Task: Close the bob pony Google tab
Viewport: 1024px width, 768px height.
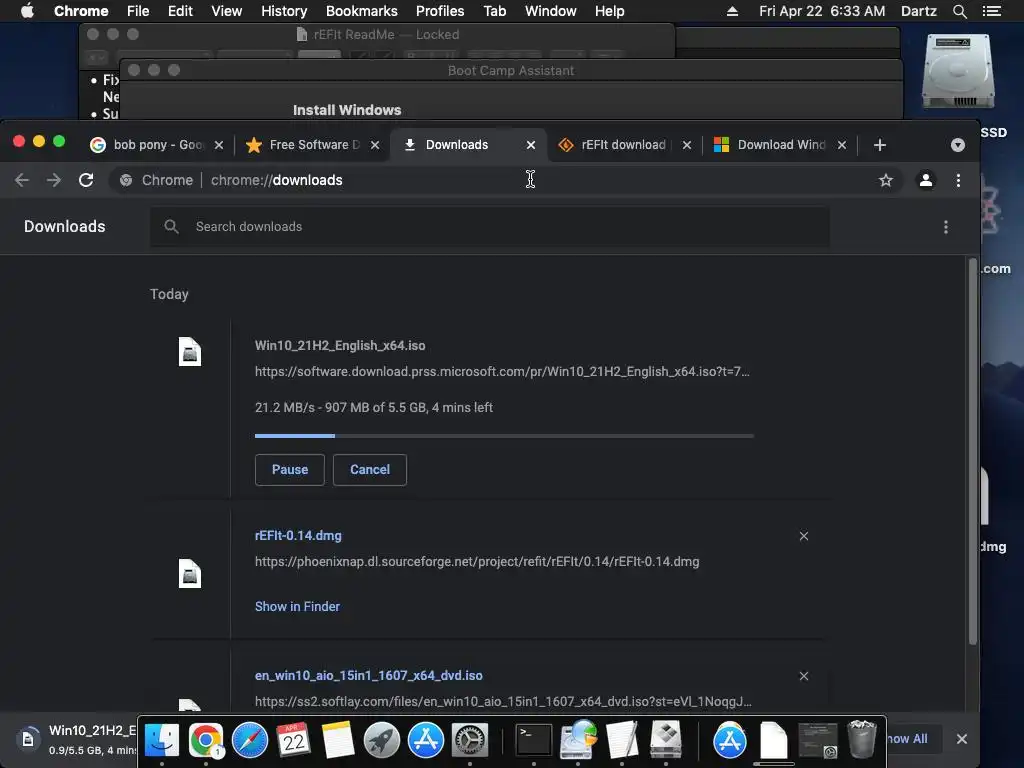Action: (219, 145)
